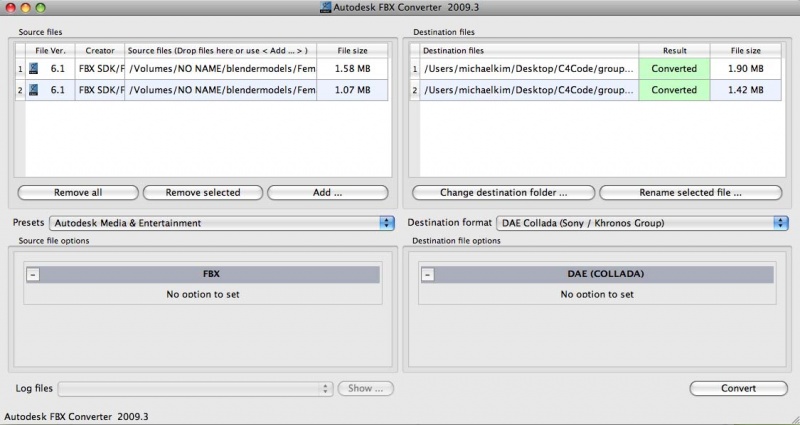800x425 pixels.
Task: Select the second destination file row
Action: click(530, 90)
